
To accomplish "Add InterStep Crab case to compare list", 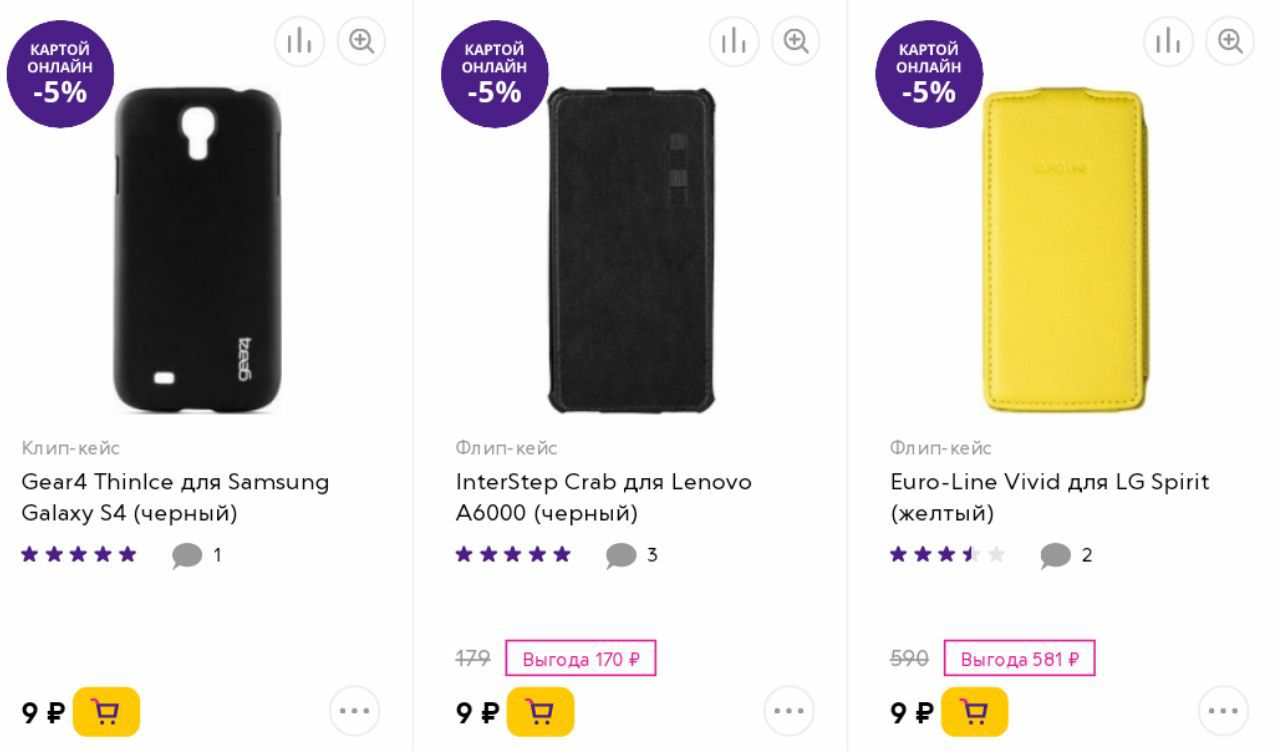I will pos(734,41).
